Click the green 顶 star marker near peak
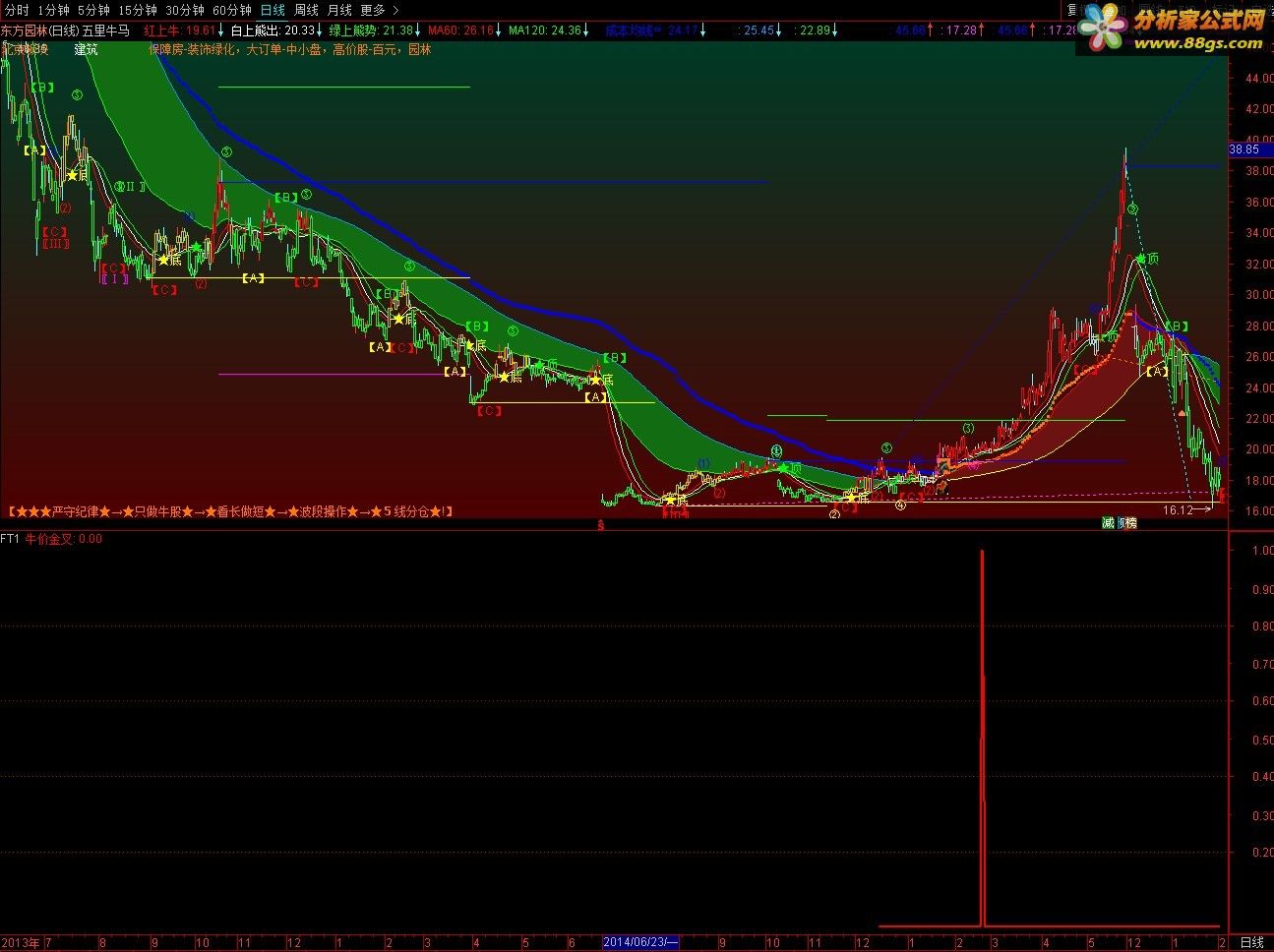The image size is (1274, 952). (x=1147, y=259)
